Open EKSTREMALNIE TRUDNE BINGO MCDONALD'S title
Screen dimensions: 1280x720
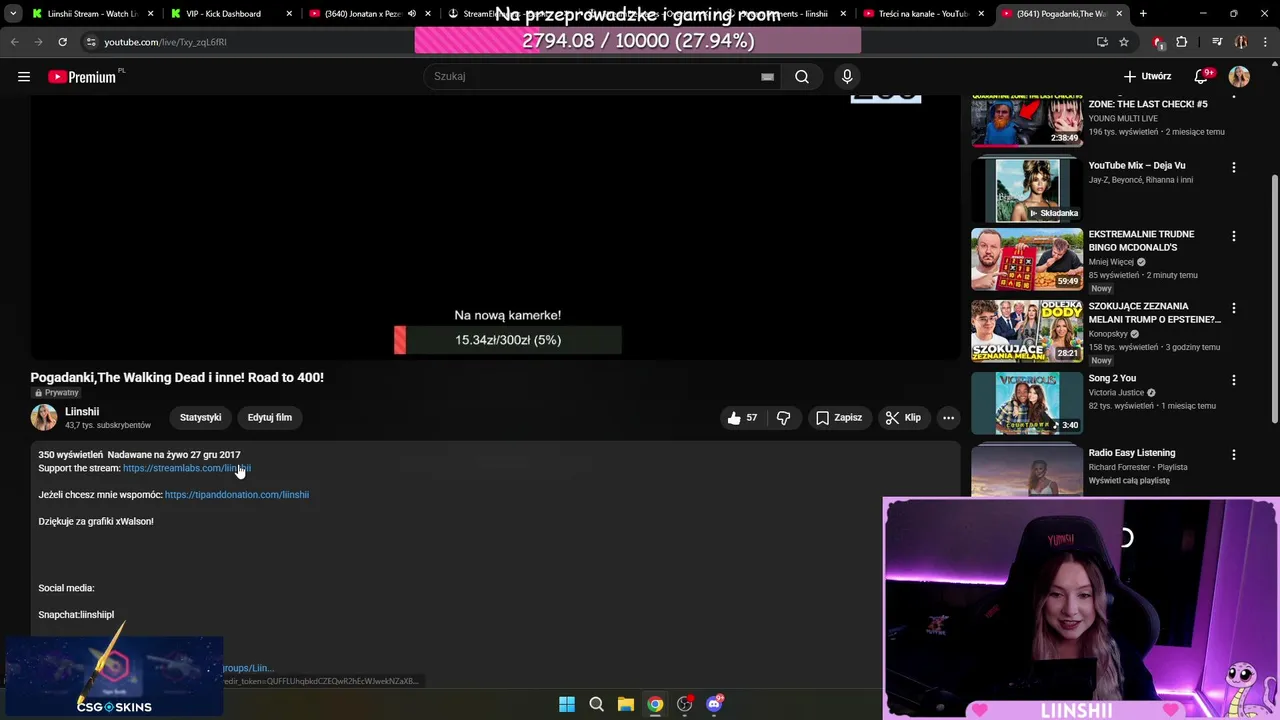point(1141,241)
